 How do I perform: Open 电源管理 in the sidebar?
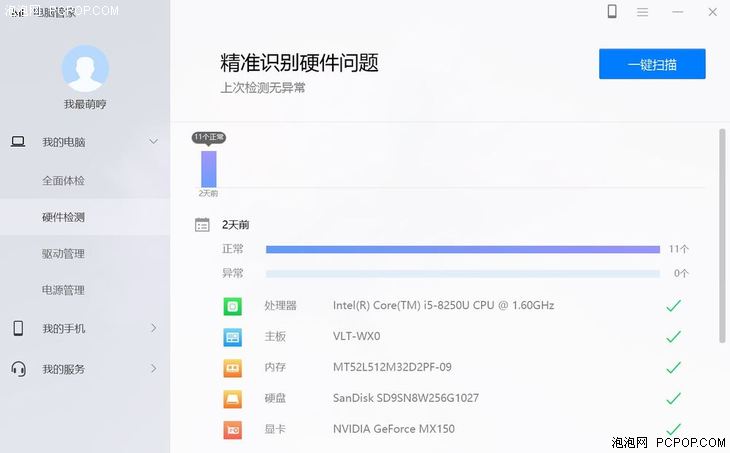tap(63, 290)
